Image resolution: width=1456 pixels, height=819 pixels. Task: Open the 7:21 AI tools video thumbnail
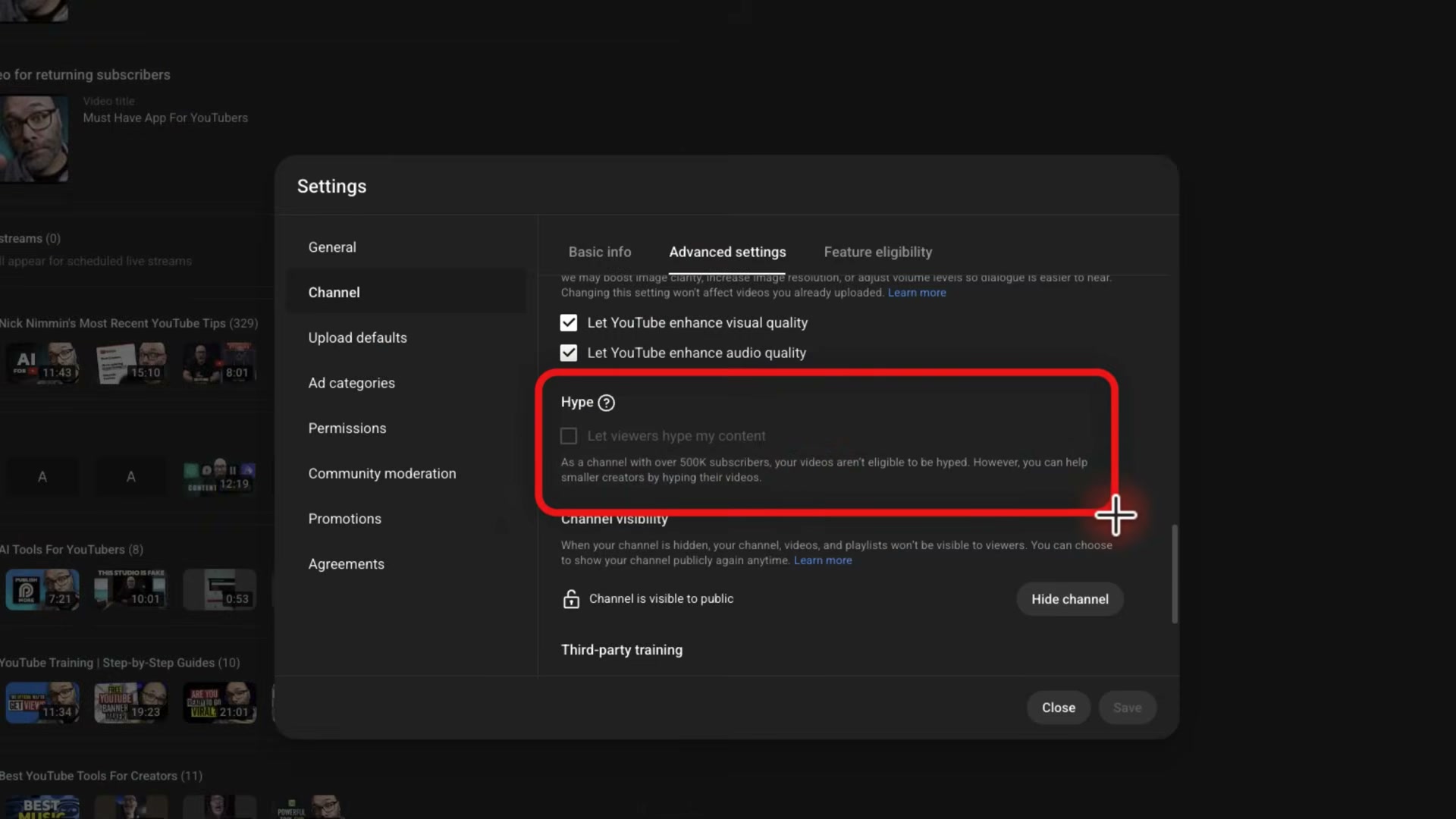click(42, 589)
